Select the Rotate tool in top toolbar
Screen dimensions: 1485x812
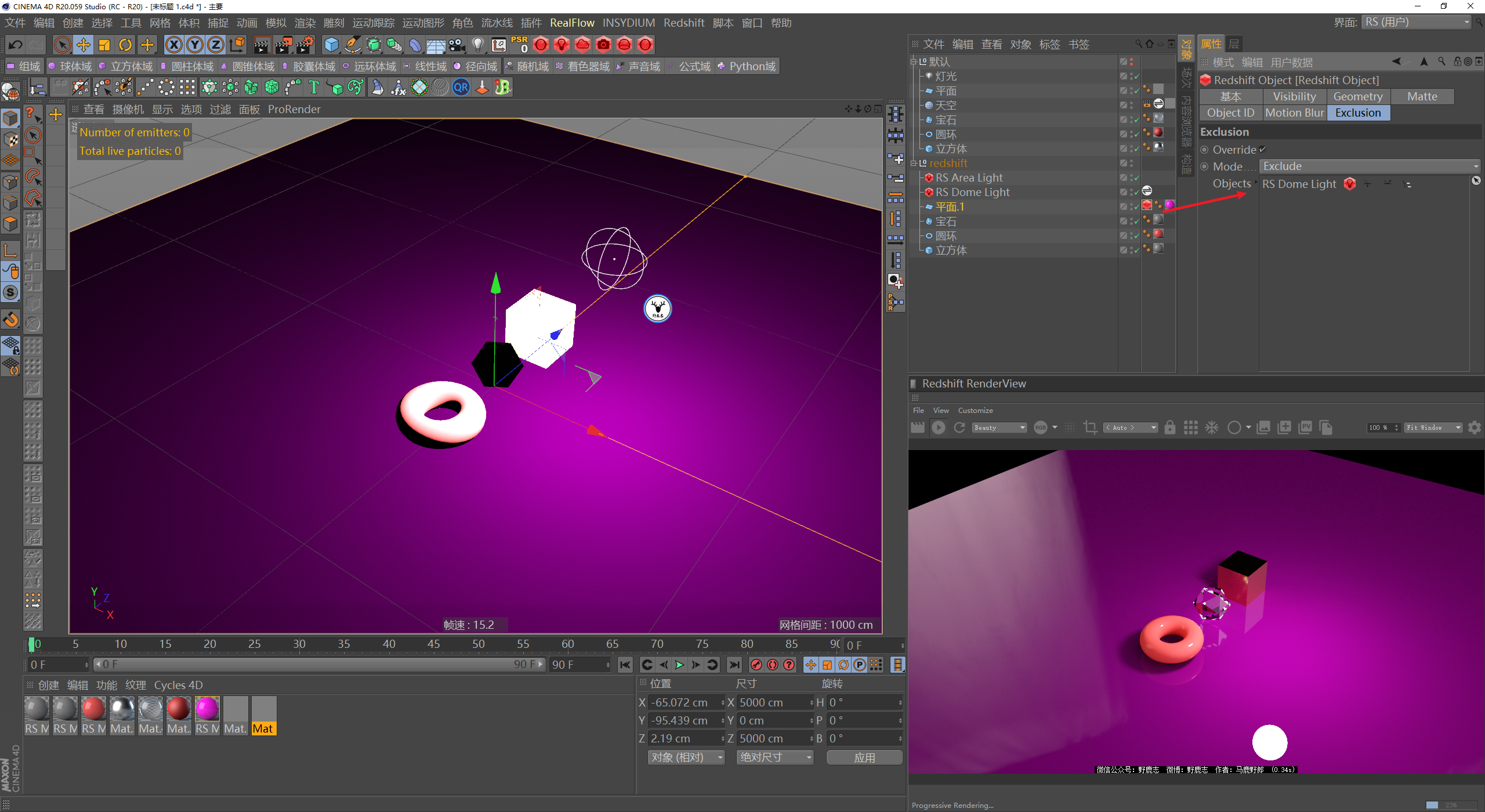tap(125, 45)
